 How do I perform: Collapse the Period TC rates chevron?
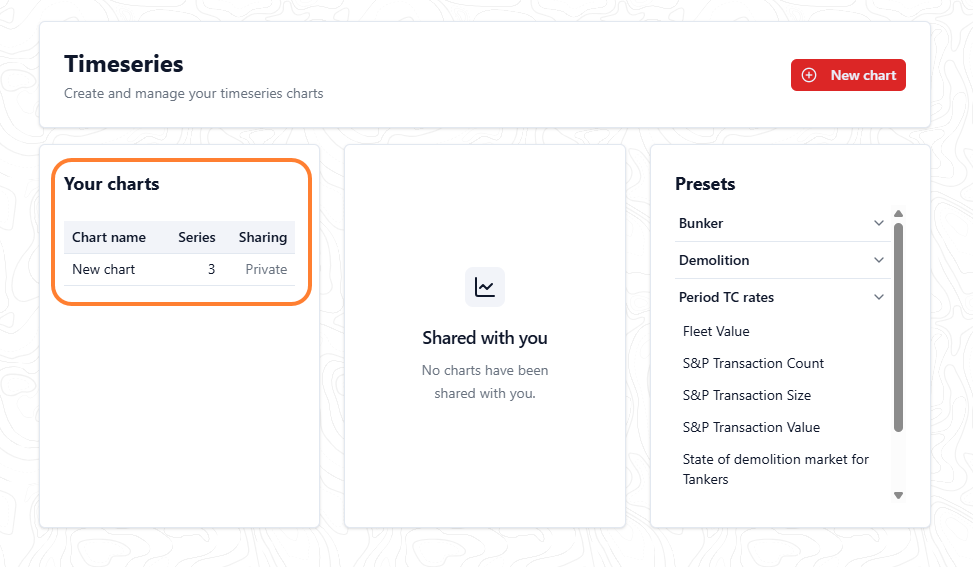point(879,297)
